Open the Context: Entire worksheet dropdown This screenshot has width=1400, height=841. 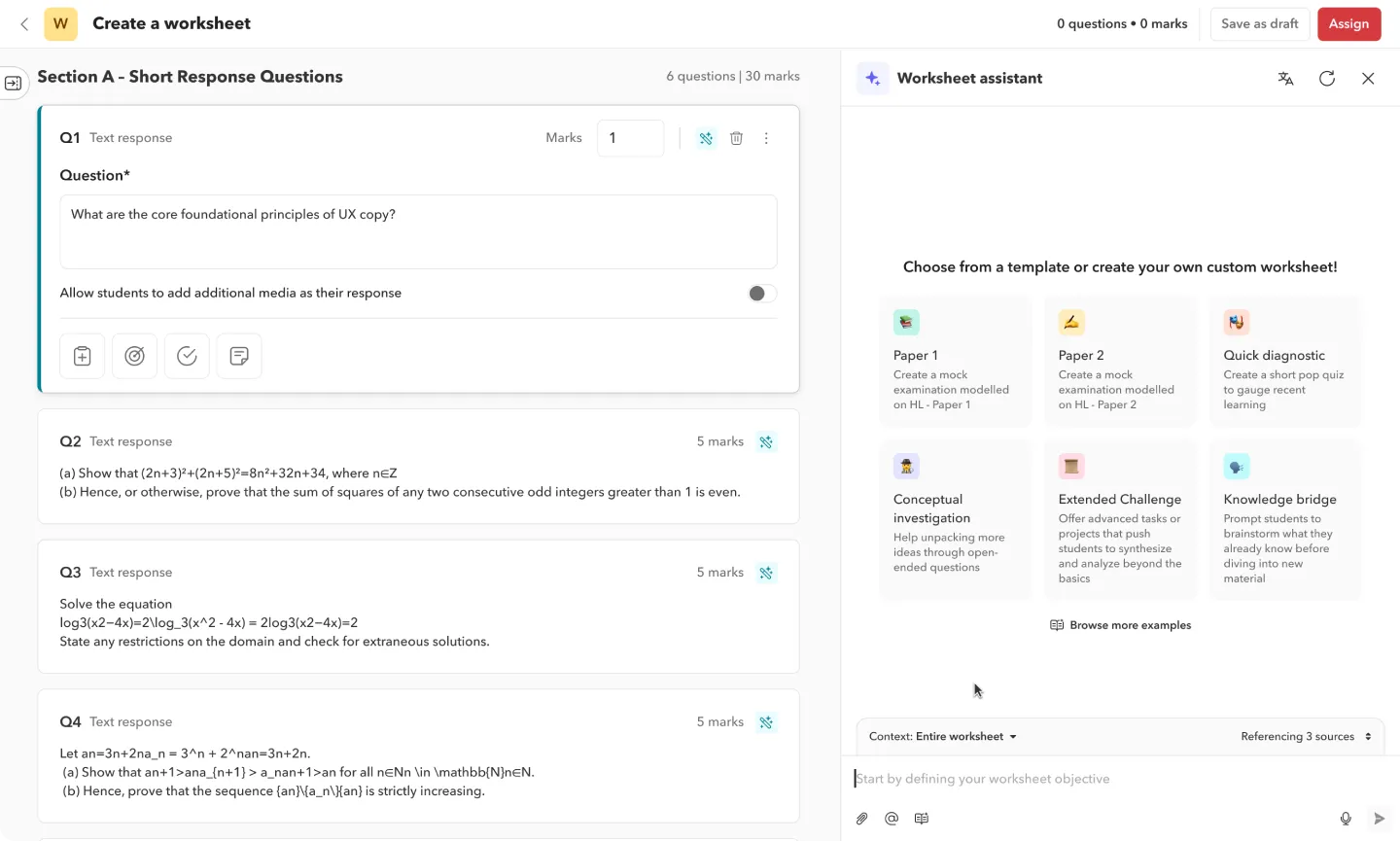point(940,736)
